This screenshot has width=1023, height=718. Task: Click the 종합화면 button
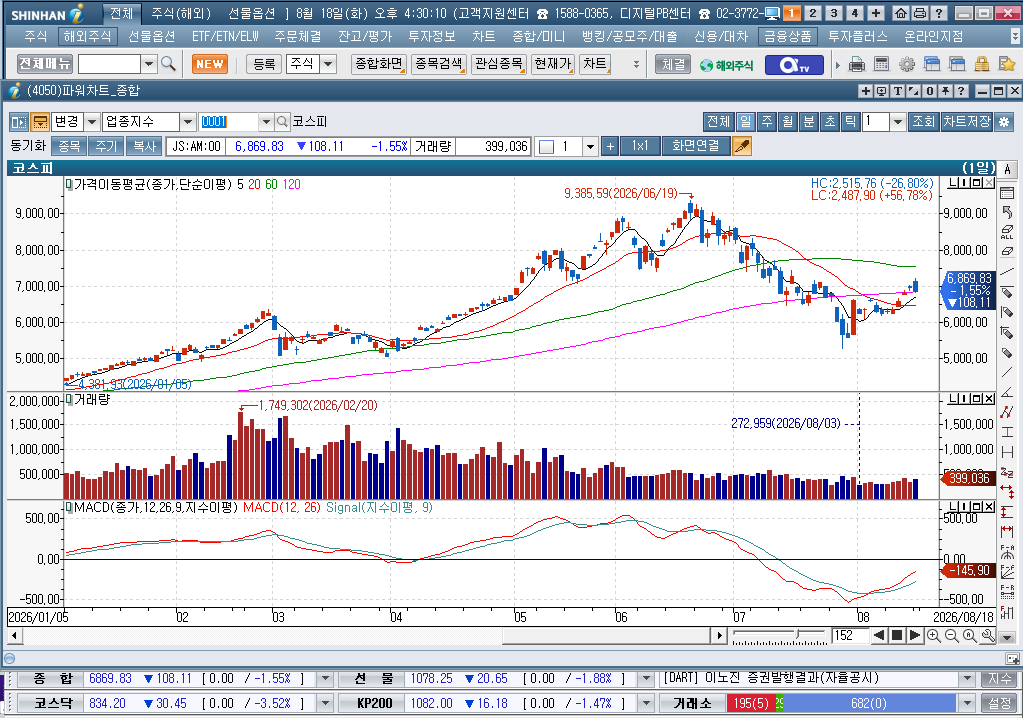coord(378,64)
